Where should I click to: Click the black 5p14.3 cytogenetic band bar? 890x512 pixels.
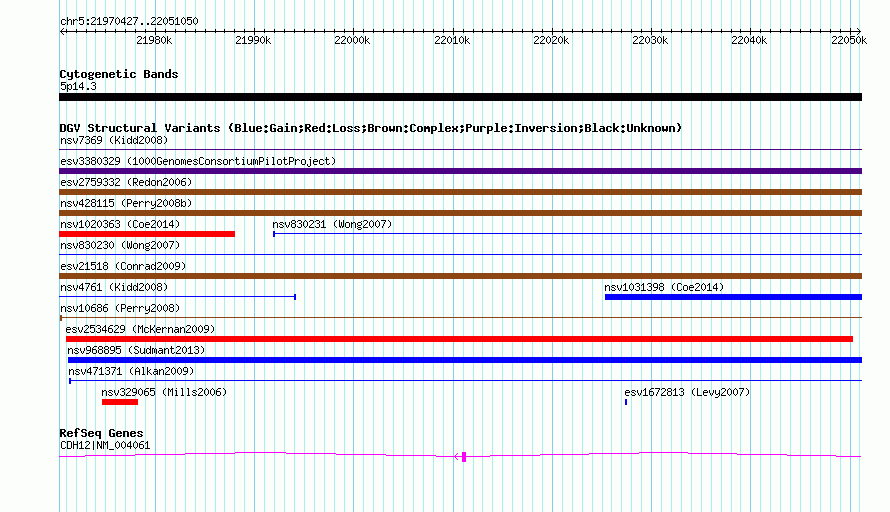pyautogui.click(x=460, y=97)
